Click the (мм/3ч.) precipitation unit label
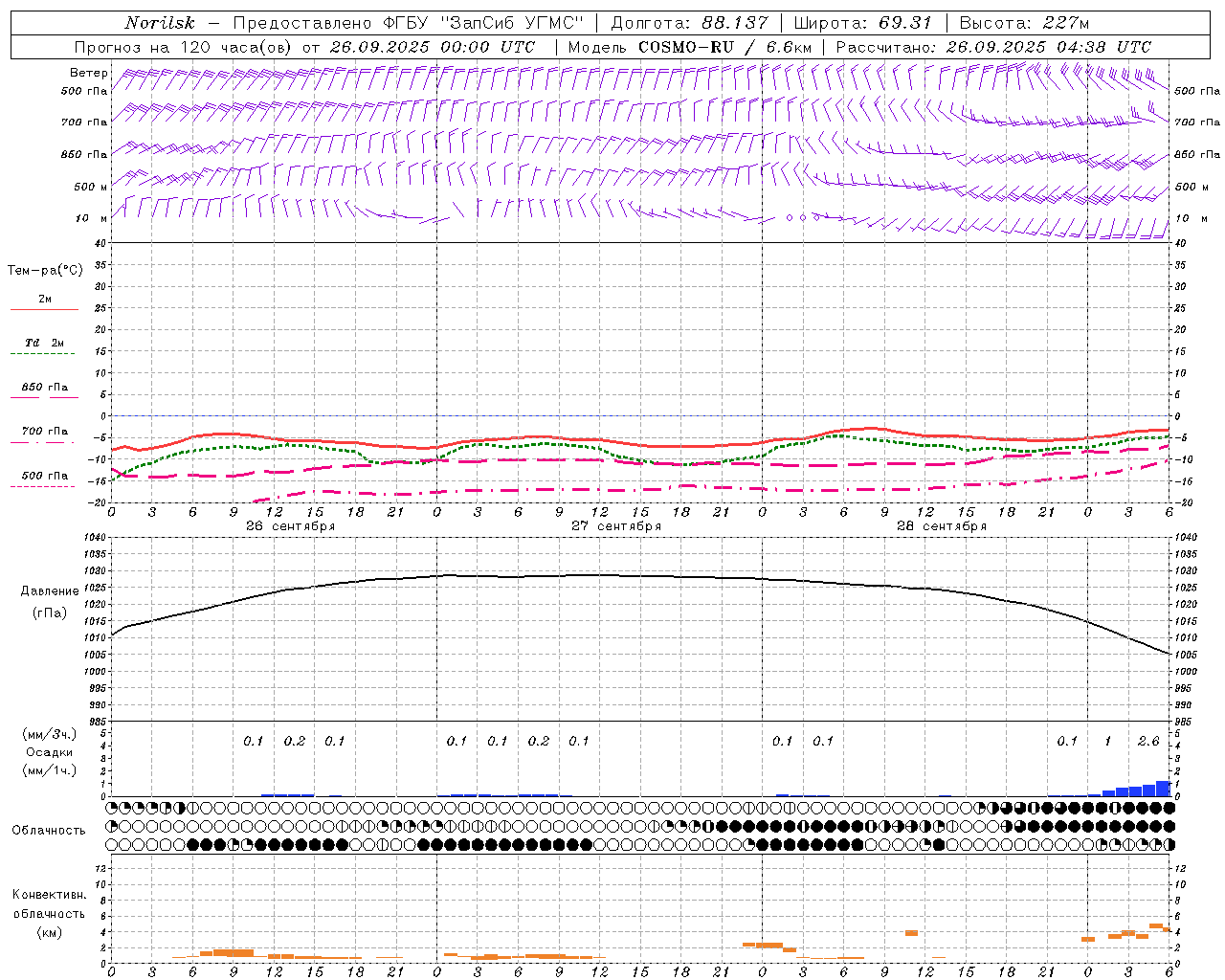 coord(50,734)
